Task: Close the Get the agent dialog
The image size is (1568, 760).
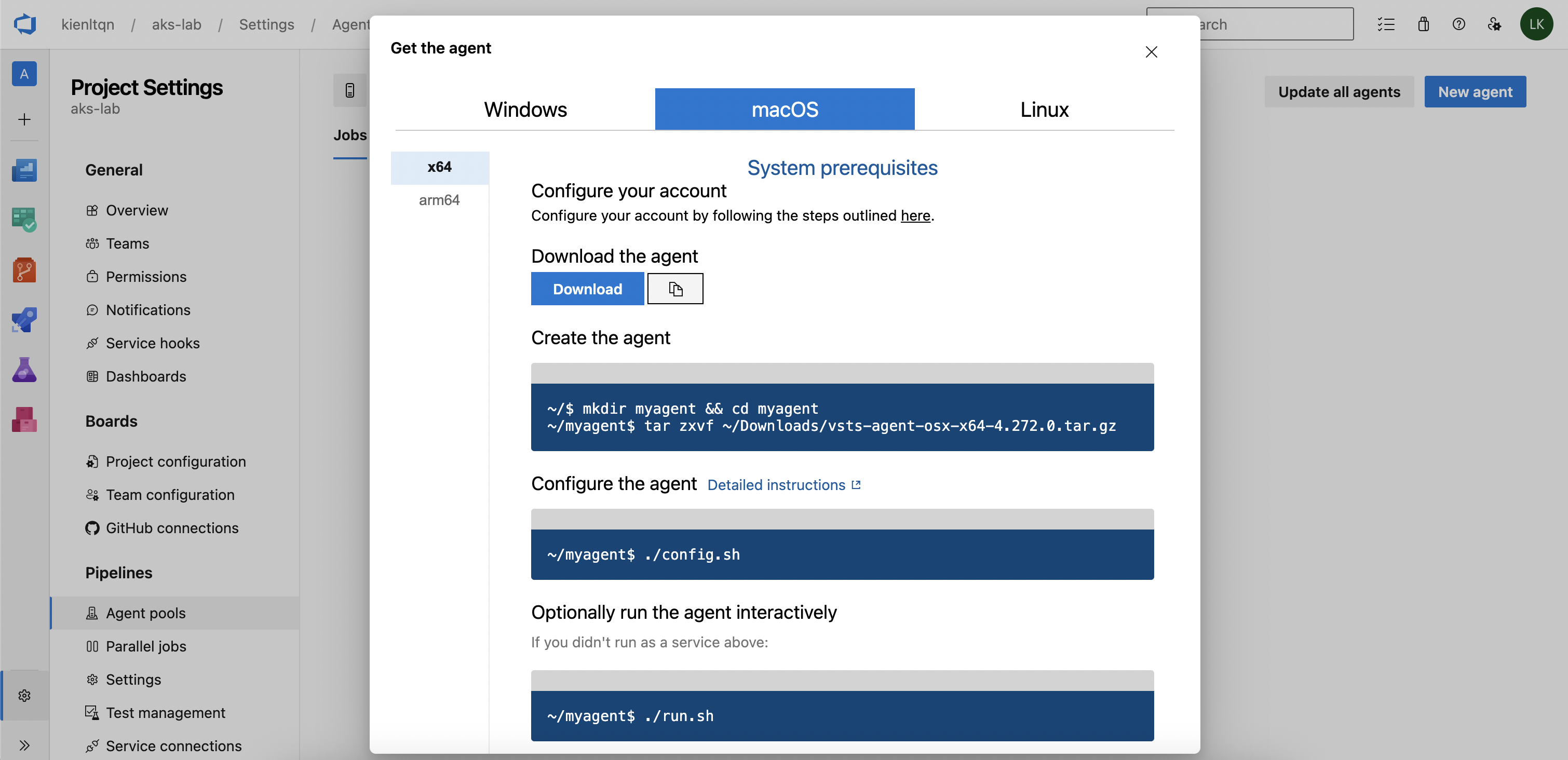Action: tap(1151, 52)
